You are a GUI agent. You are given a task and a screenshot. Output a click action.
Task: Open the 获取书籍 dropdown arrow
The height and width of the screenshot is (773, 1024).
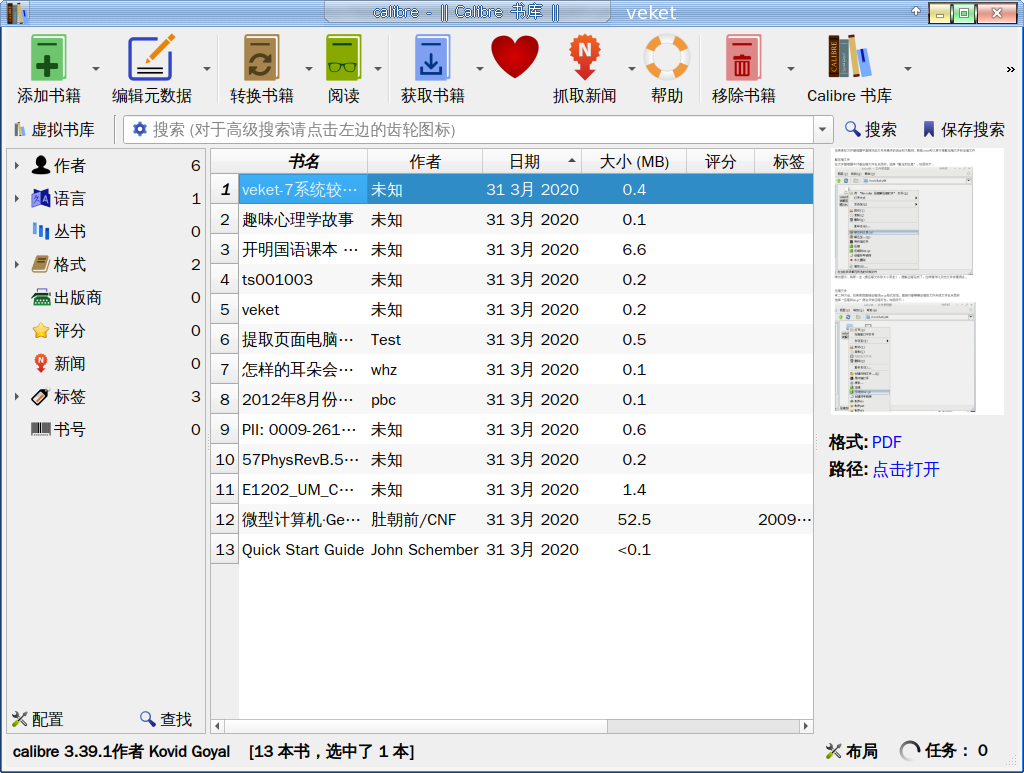[479, 69]
